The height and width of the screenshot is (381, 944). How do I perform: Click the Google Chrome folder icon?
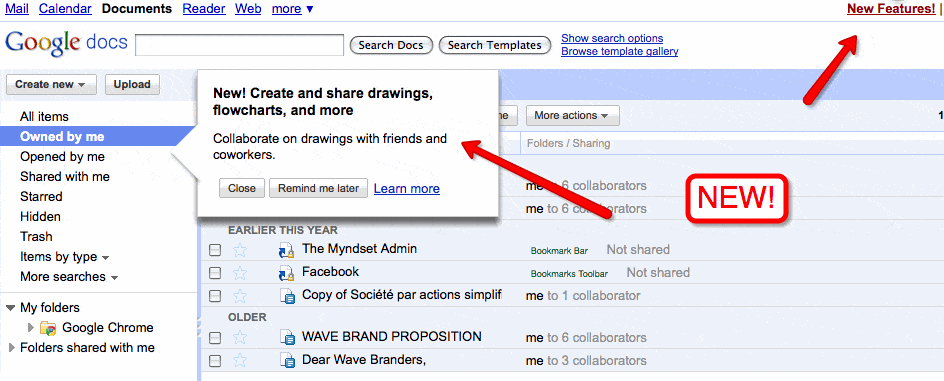(x=48, y=328)
